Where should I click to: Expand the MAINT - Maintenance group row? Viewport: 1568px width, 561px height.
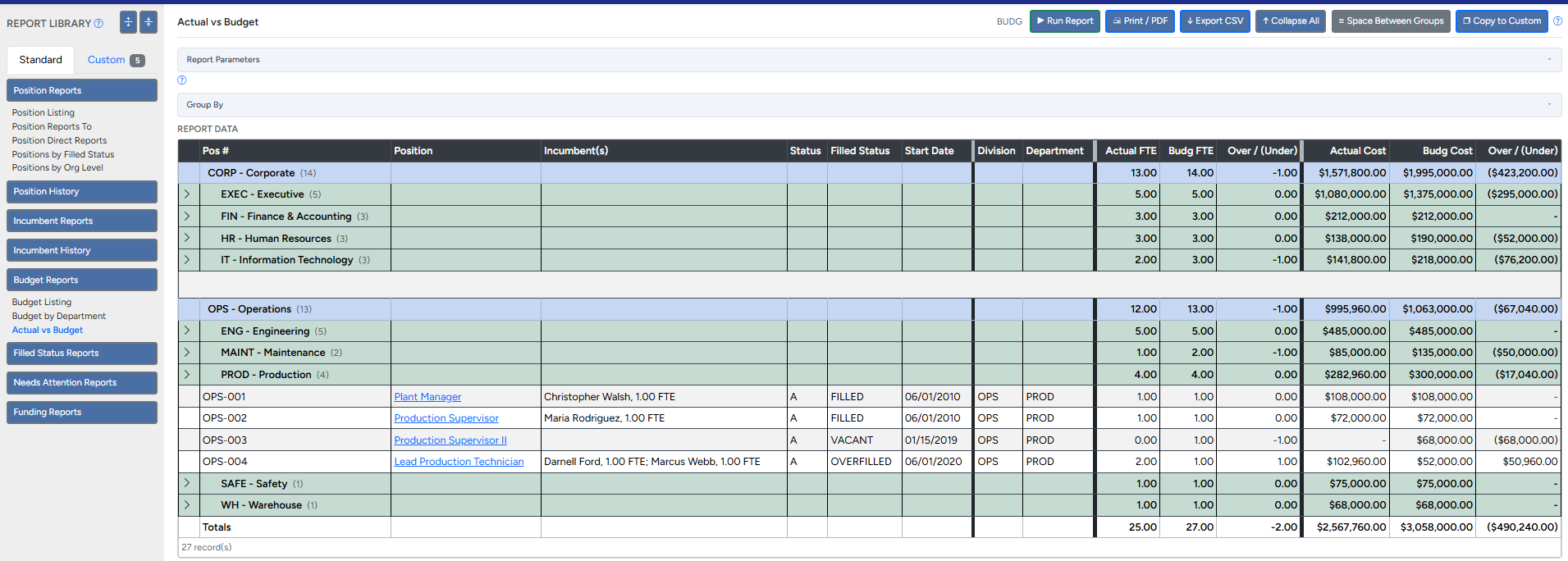187,353
